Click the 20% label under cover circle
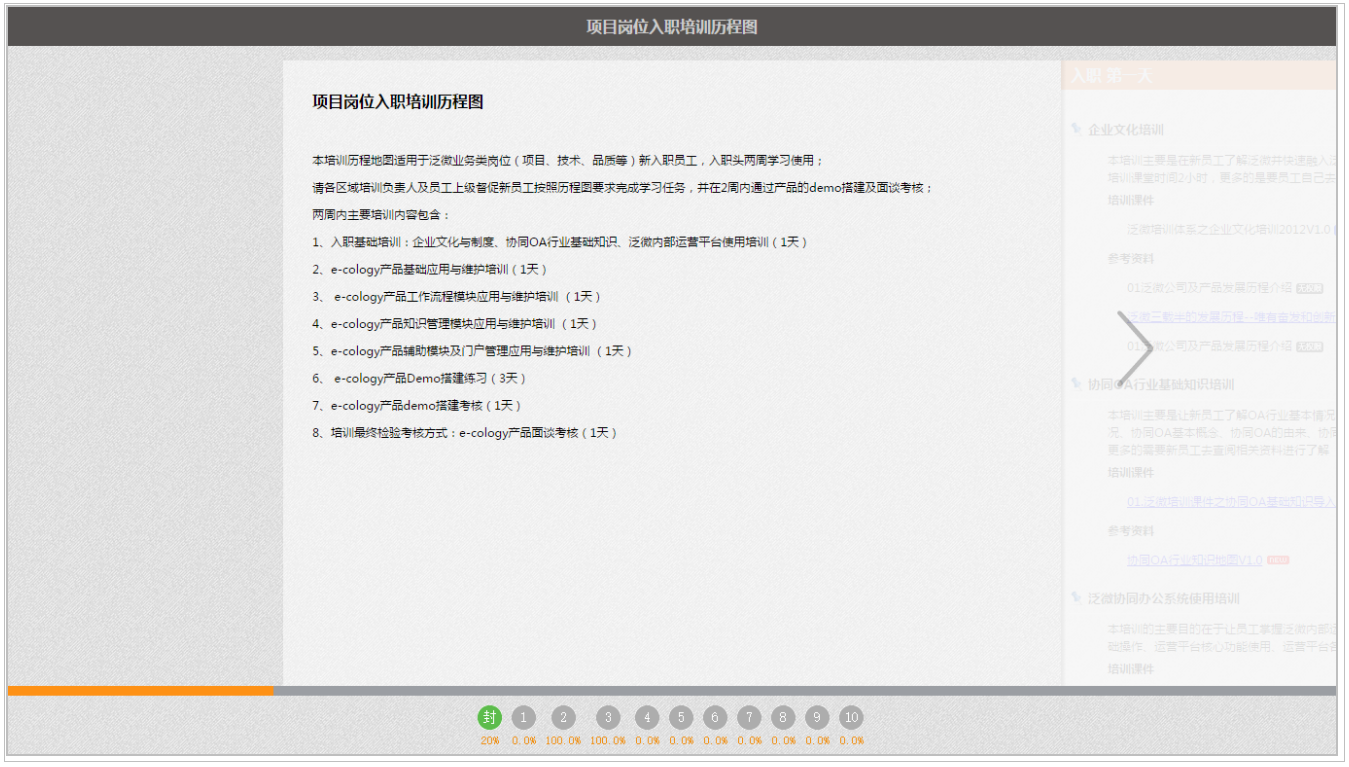1349x767 pixels. coord(490,741)
